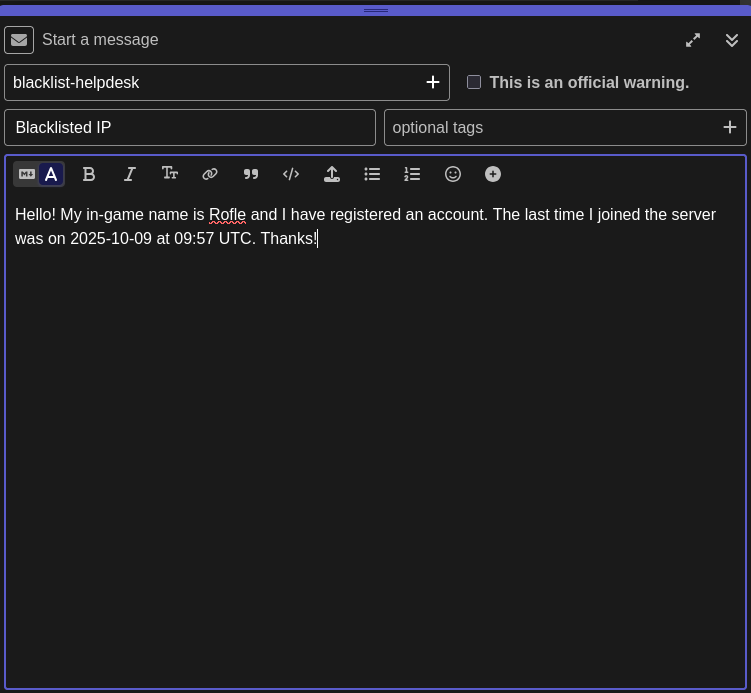The image size is (751, 693).
Task: Open the heading size options
Action: 170,174
